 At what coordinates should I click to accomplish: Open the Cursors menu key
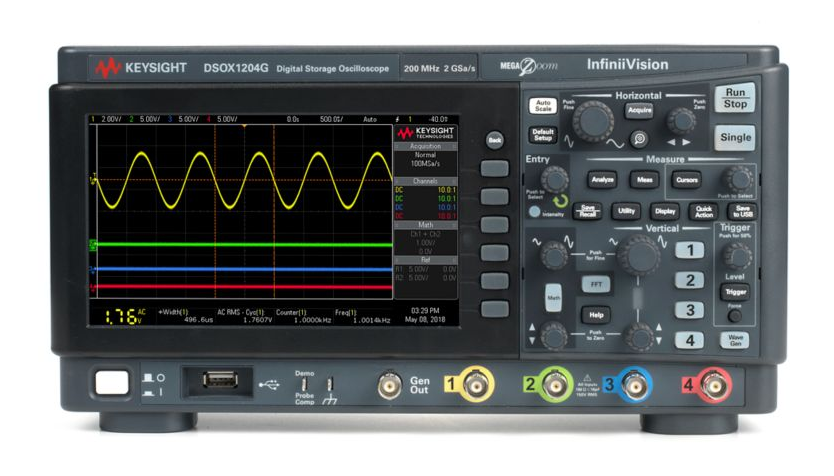pyautogui.click(x=687, y=180)
